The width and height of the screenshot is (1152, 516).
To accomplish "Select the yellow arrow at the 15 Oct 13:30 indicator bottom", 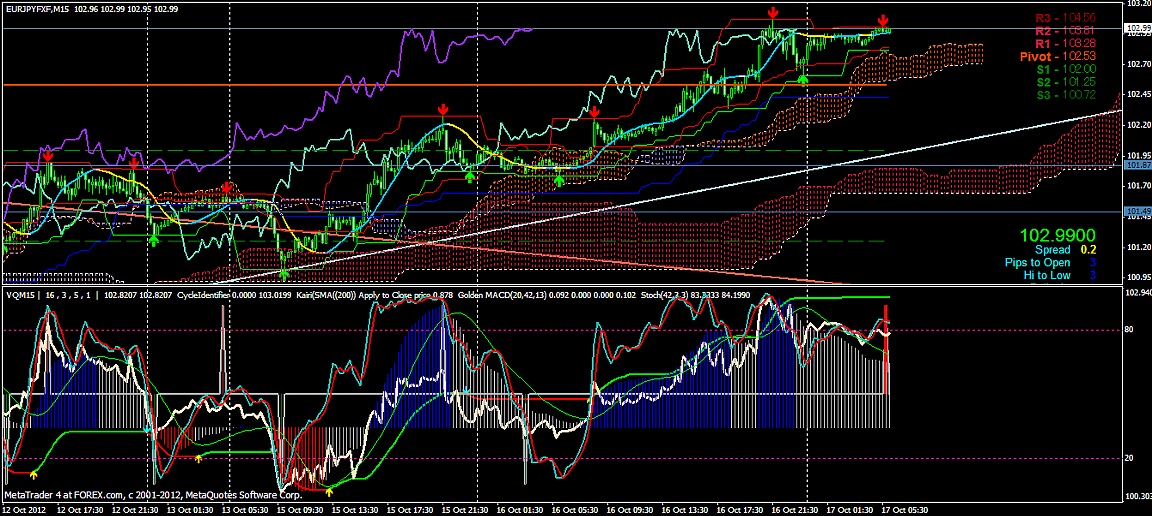I will point(328,490).
